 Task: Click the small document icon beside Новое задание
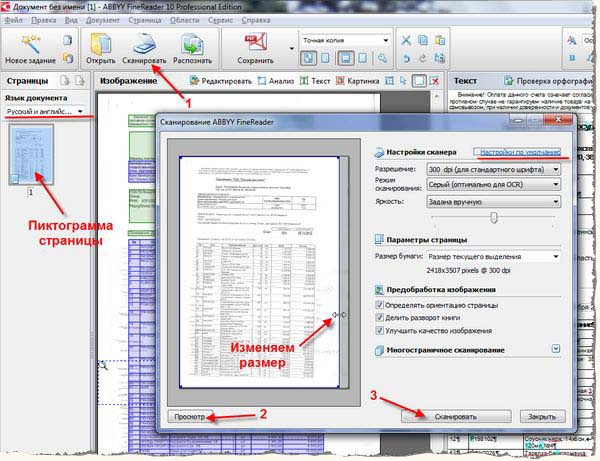[68, 40]
